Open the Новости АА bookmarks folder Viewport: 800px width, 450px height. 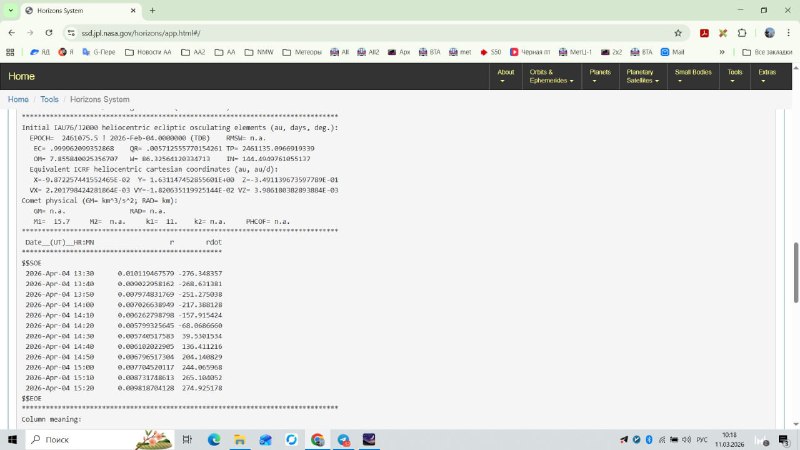[148, 52]
